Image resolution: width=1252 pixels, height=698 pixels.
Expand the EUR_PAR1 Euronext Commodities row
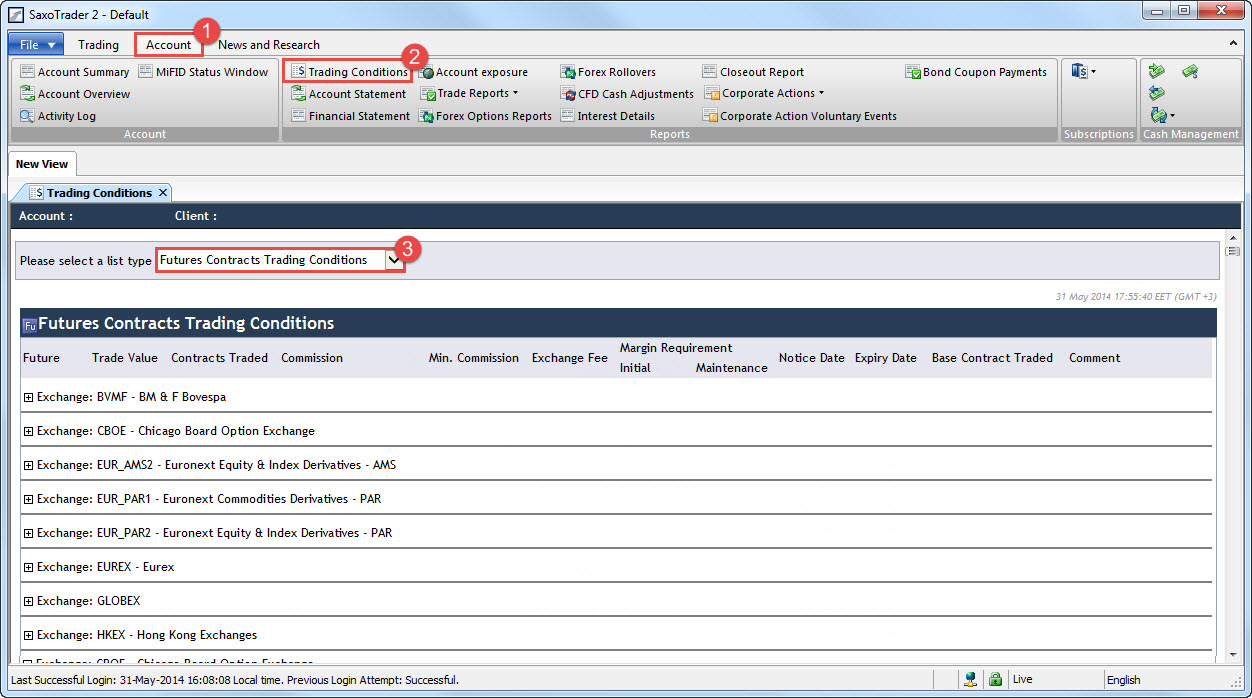click(x=28, y=499)
